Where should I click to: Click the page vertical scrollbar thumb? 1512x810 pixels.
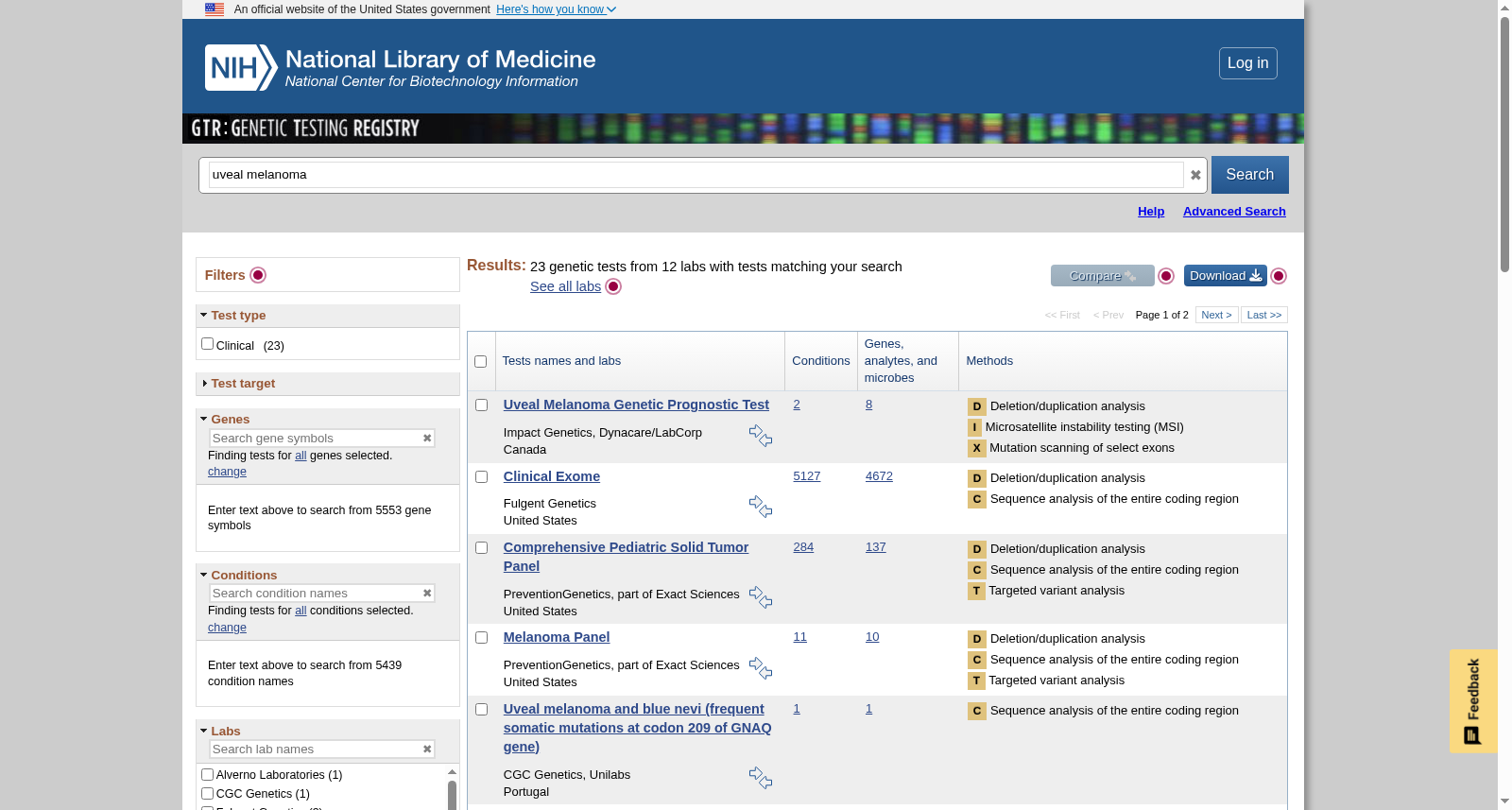pos(1504,145)
